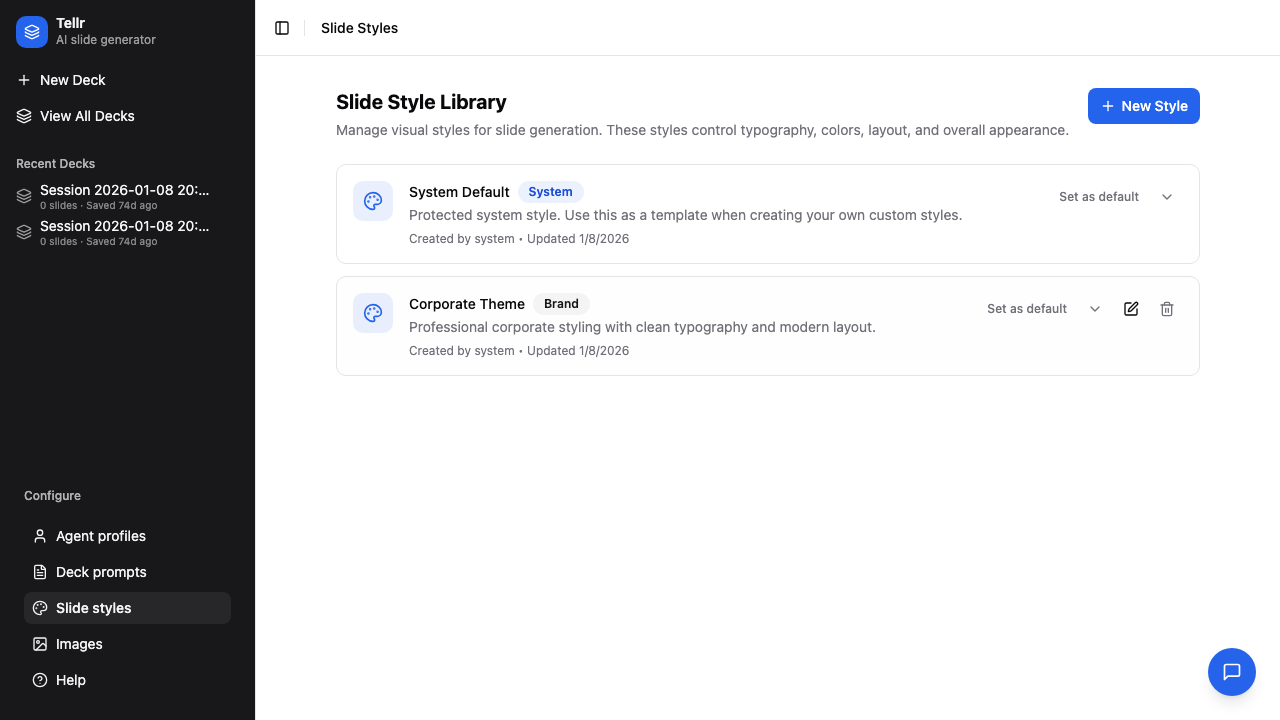The width and height of the screenshot is (1280, 720).
Task: Create a new style
Action: (x=1143, y=106)
